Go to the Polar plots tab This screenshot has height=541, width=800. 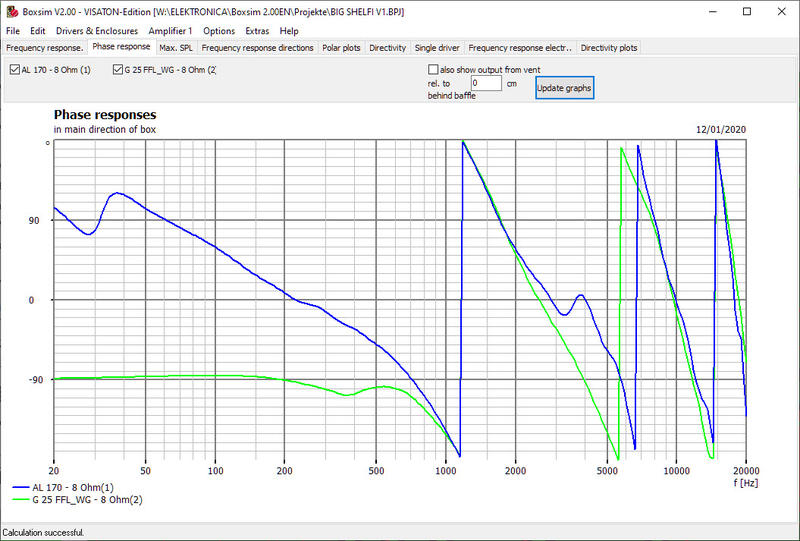point(341,48)
